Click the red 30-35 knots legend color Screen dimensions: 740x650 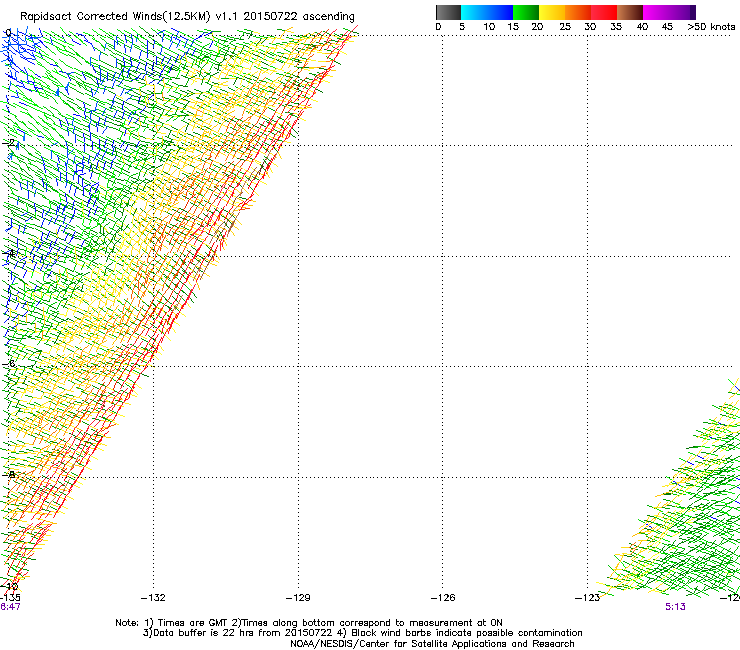pyautogui.click(x=604, y=12)
